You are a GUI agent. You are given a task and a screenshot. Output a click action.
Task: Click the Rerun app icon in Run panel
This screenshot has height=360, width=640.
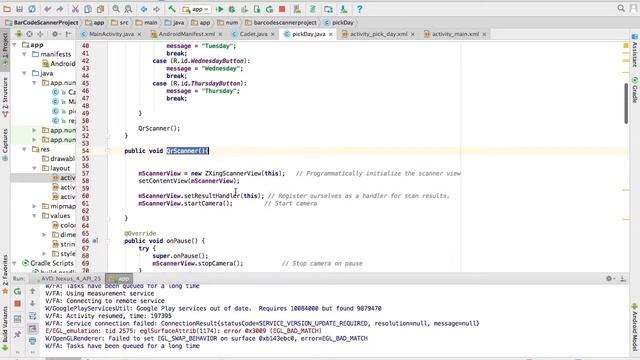tap(17, 291)
